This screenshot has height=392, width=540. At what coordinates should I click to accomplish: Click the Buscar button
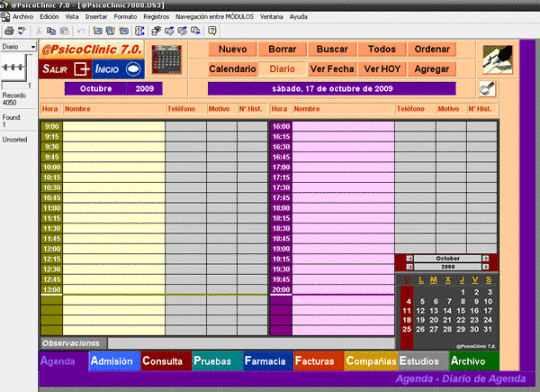pyautogui.click(x=332, y=49)
